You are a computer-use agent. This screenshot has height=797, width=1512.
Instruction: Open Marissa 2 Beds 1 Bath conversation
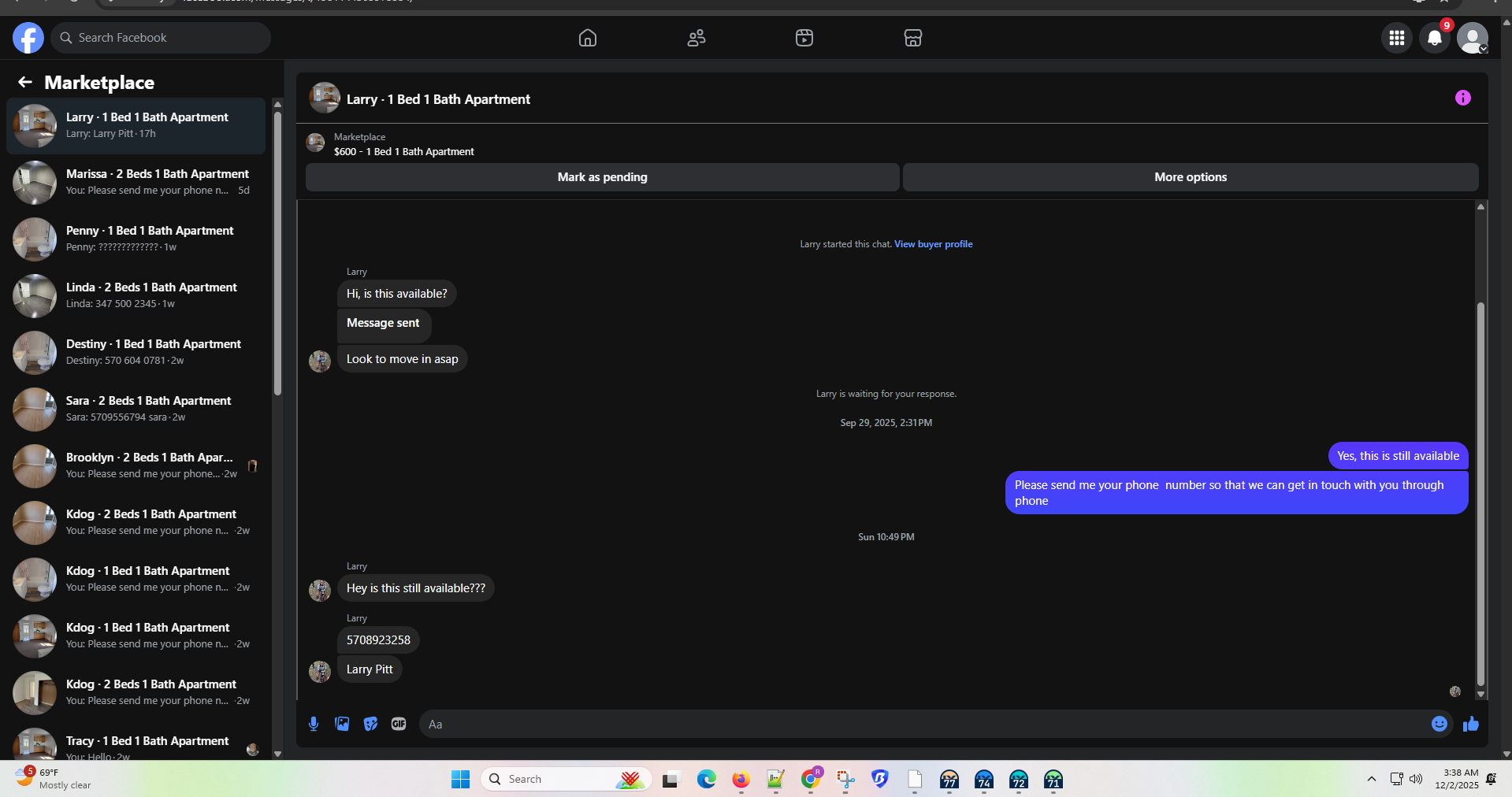point(136,182)
